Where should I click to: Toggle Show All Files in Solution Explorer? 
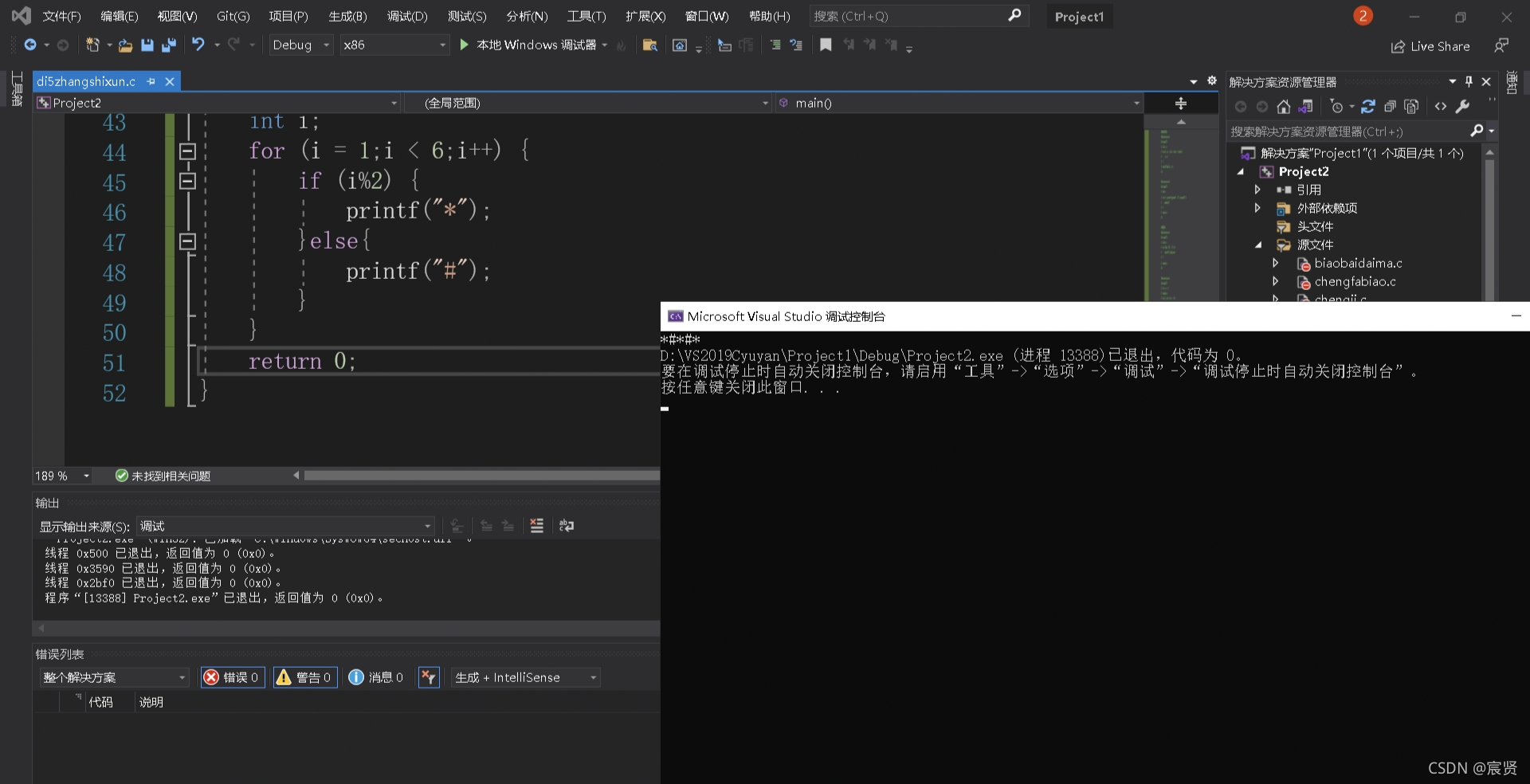(1411, 107)
